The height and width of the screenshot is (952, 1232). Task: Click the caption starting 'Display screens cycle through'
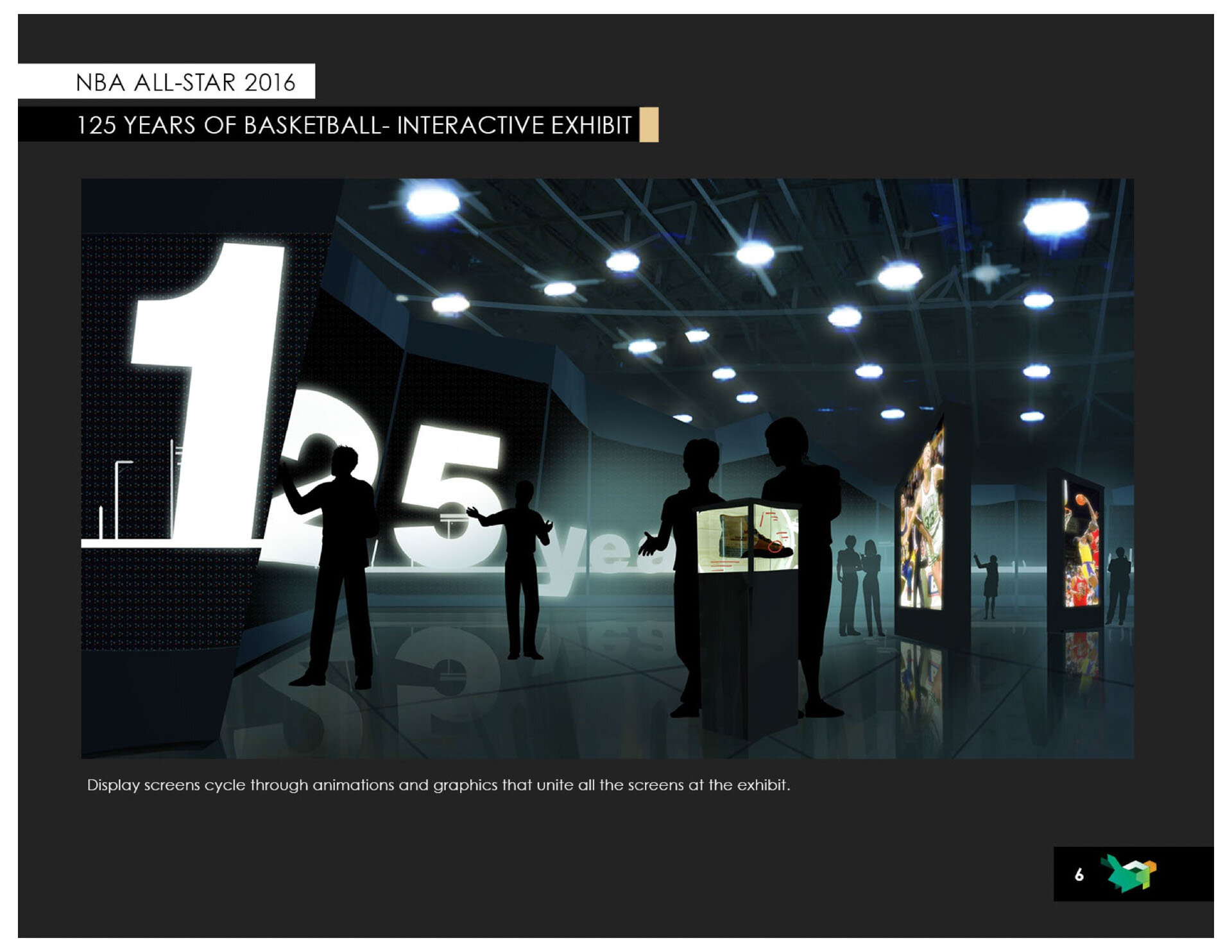pos(438,785)
